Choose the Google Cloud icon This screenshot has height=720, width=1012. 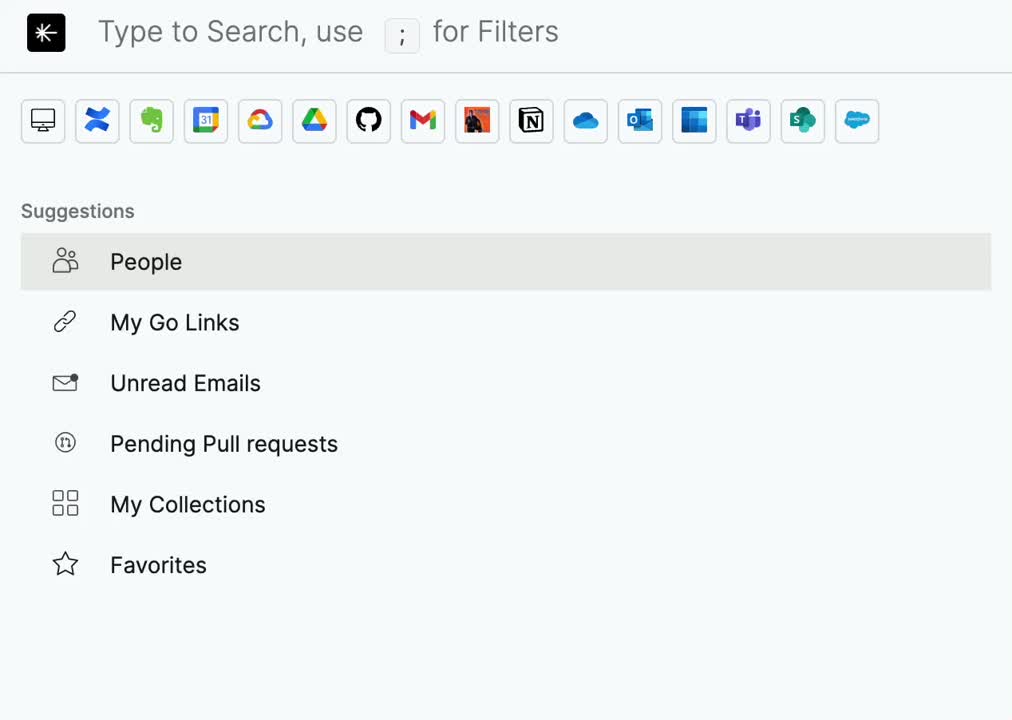(x=260, y=121)
